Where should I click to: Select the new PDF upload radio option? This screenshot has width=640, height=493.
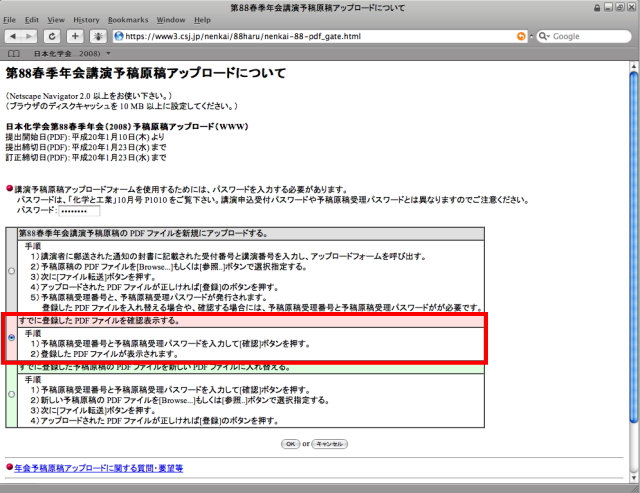[11, 271]
